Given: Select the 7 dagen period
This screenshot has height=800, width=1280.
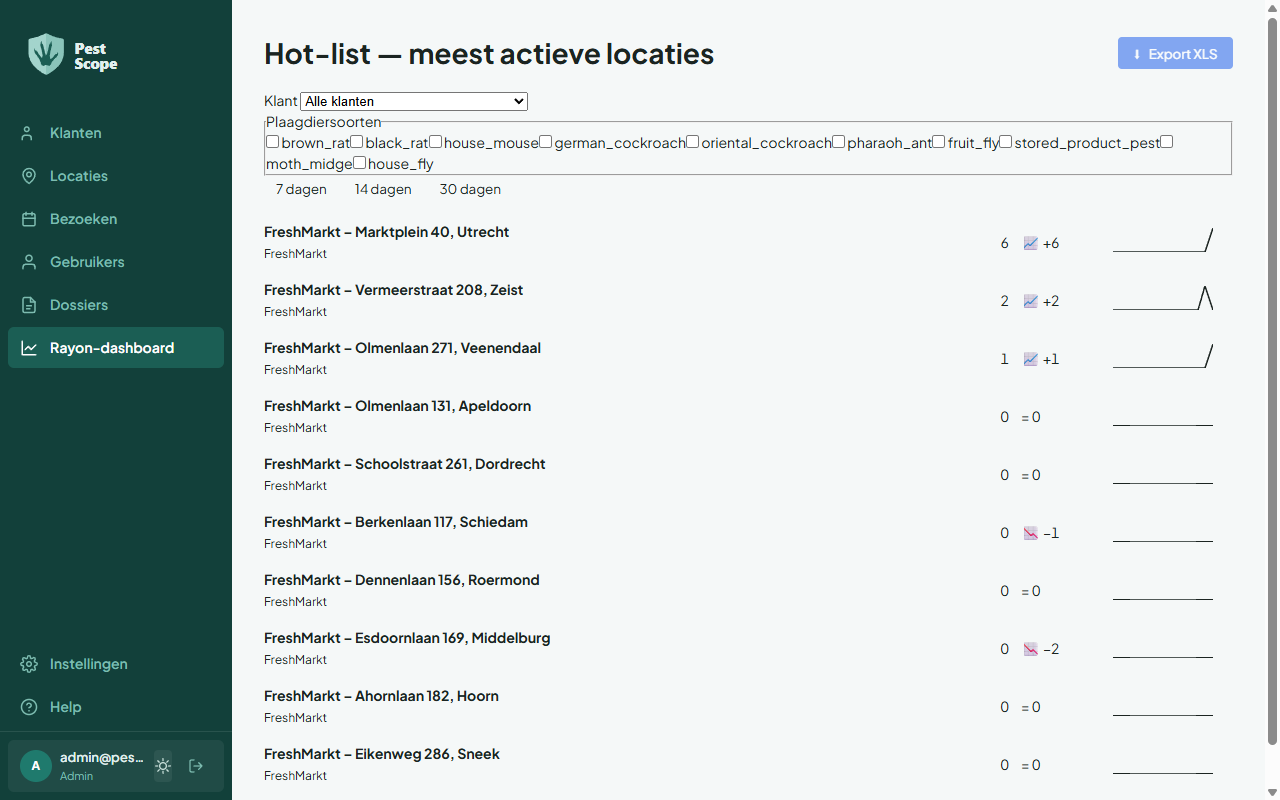Looking at the screenshot, I should [x=301, y=189].
